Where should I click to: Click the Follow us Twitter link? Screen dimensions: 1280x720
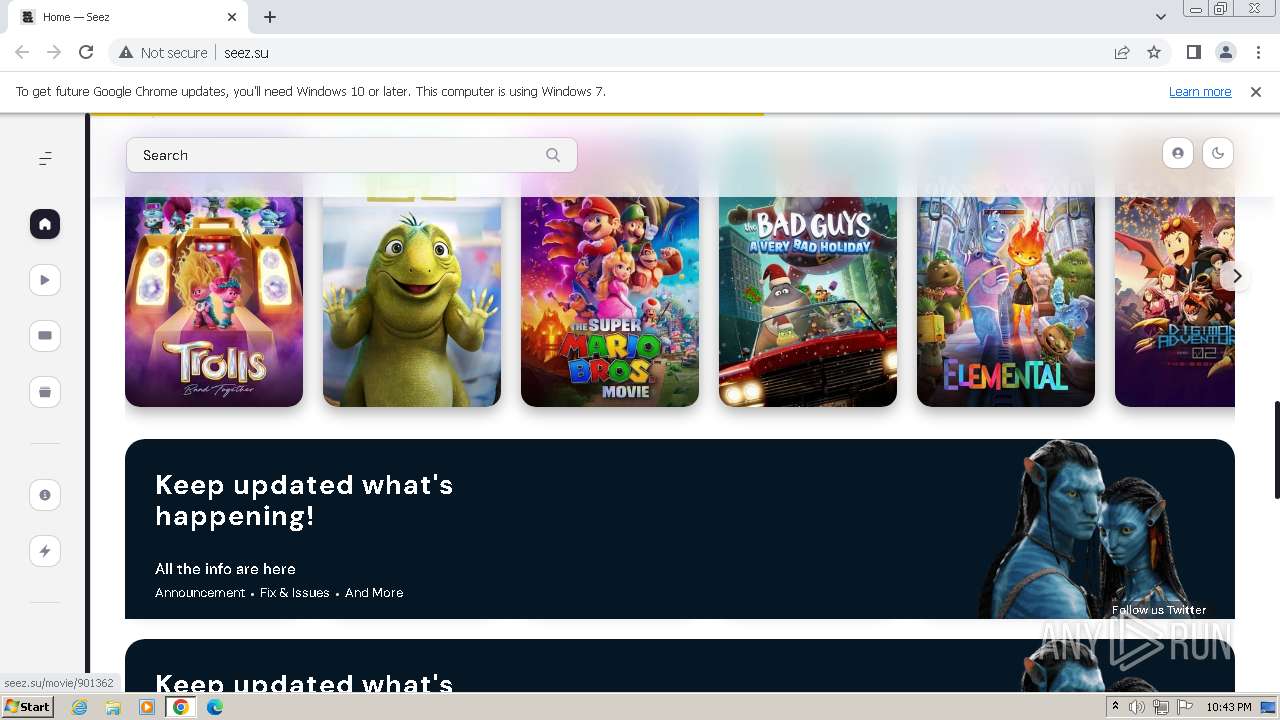[1159, 610]
